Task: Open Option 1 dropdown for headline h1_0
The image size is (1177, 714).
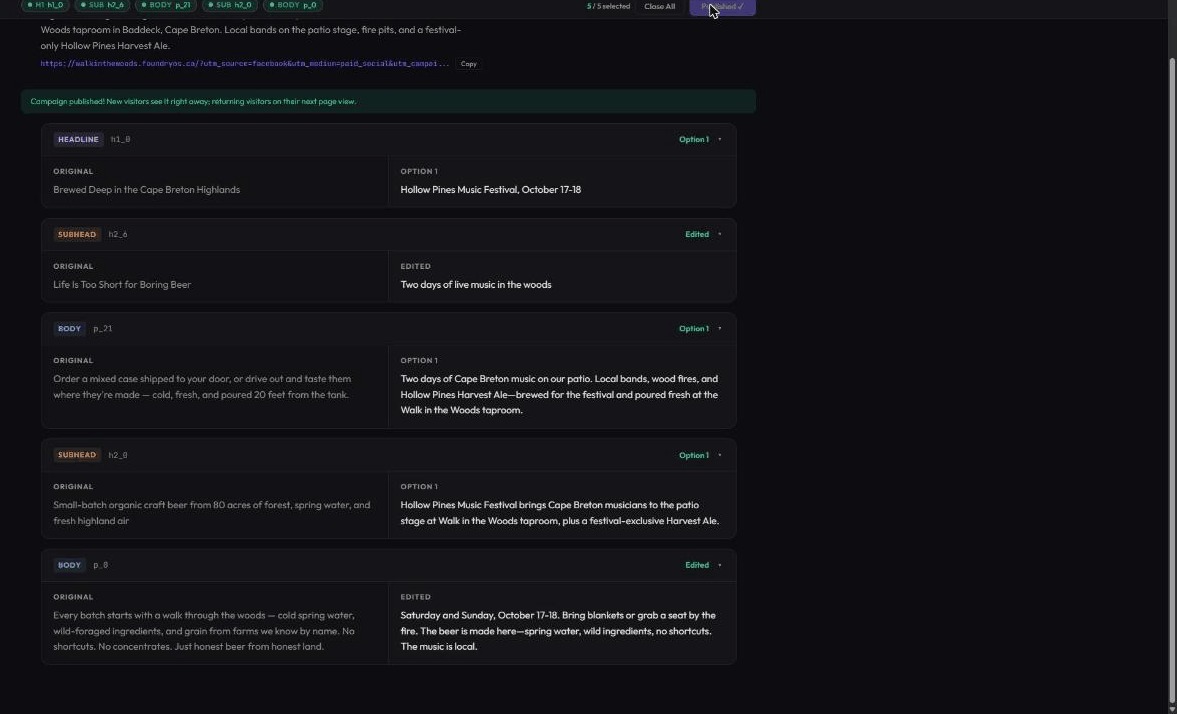Action: coord(700,140)
